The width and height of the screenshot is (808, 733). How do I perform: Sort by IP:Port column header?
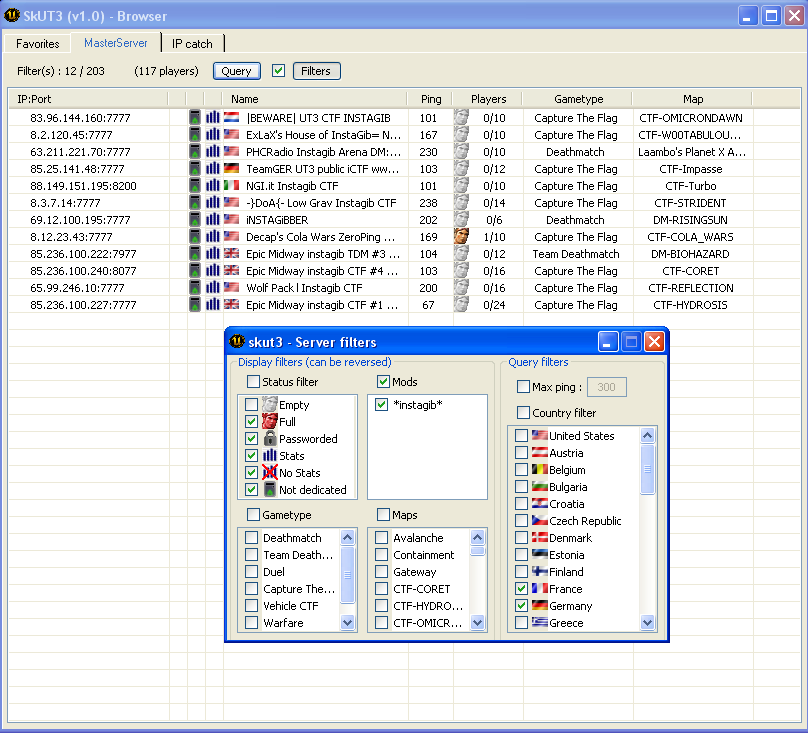click(89, 99)
